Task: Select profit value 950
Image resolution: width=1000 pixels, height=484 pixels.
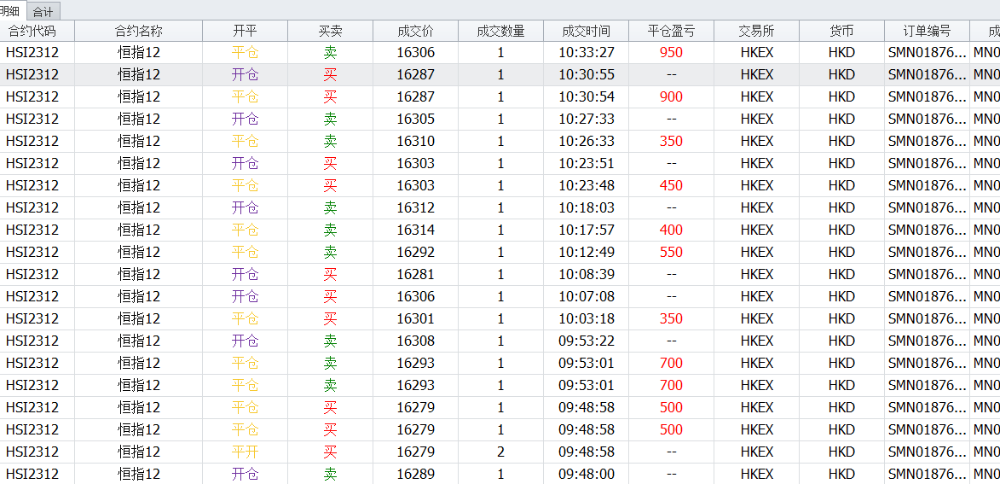Action: click(x=672, y=52)
